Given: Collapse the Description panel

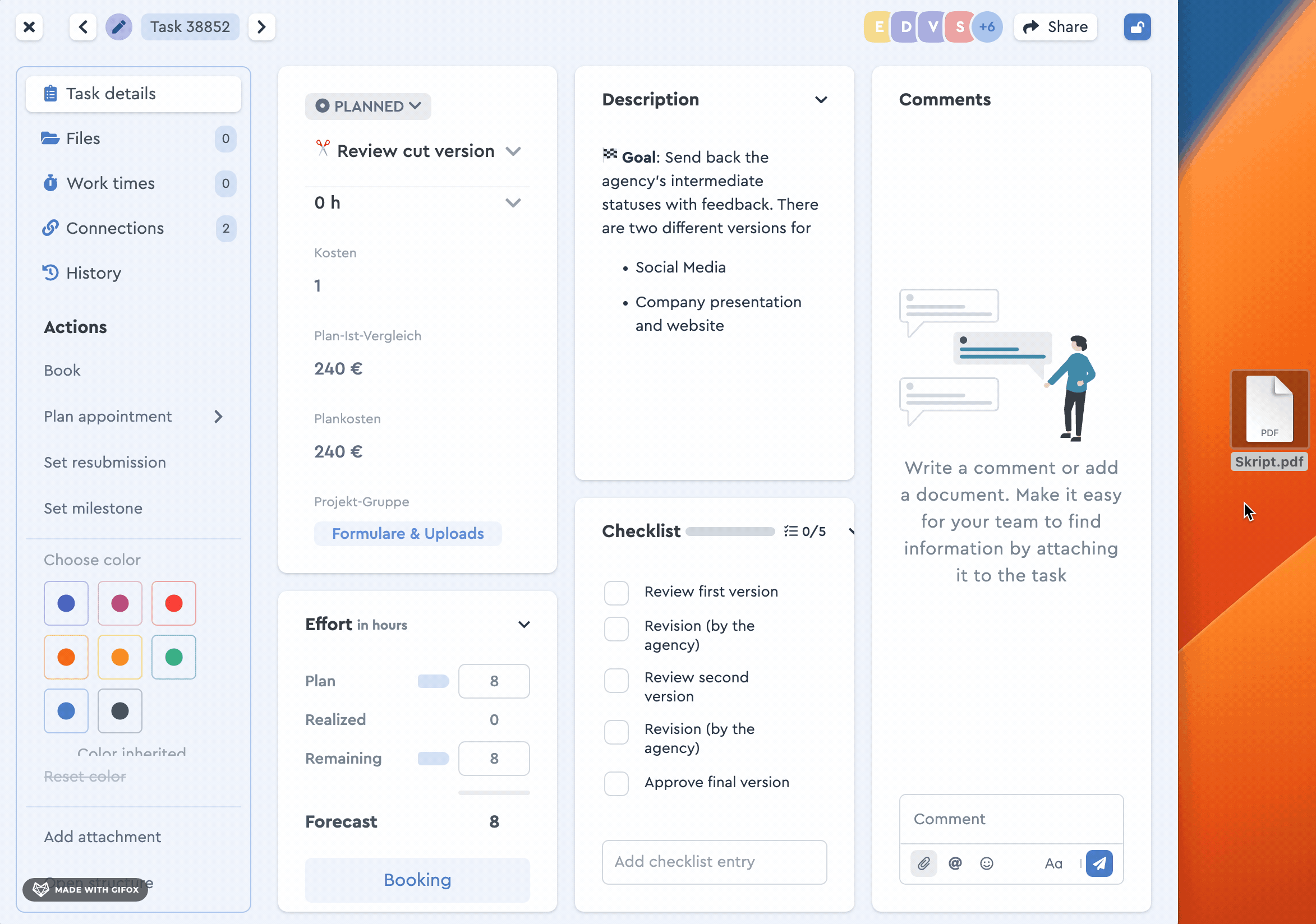Looking at the screenshot, I should click(821, 99).
